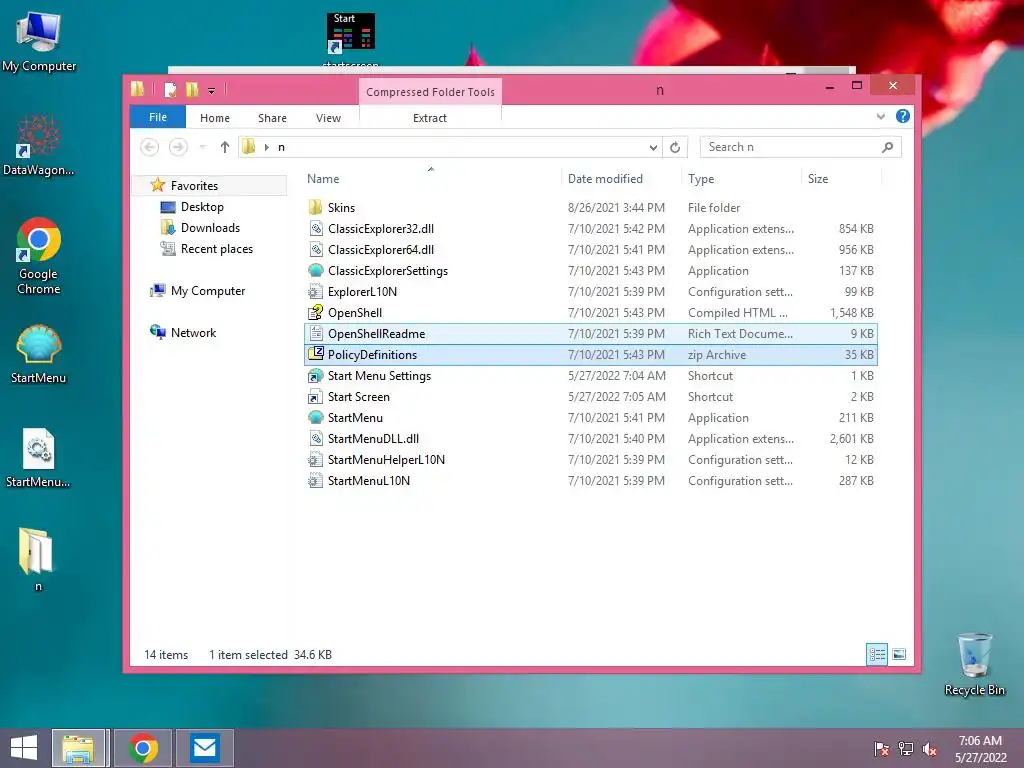The width and height of the screenshot is (1024, 768).
Task: Select the DataWagon desktop shortcut
Action: pyautogui.click(x=39, y=145)
